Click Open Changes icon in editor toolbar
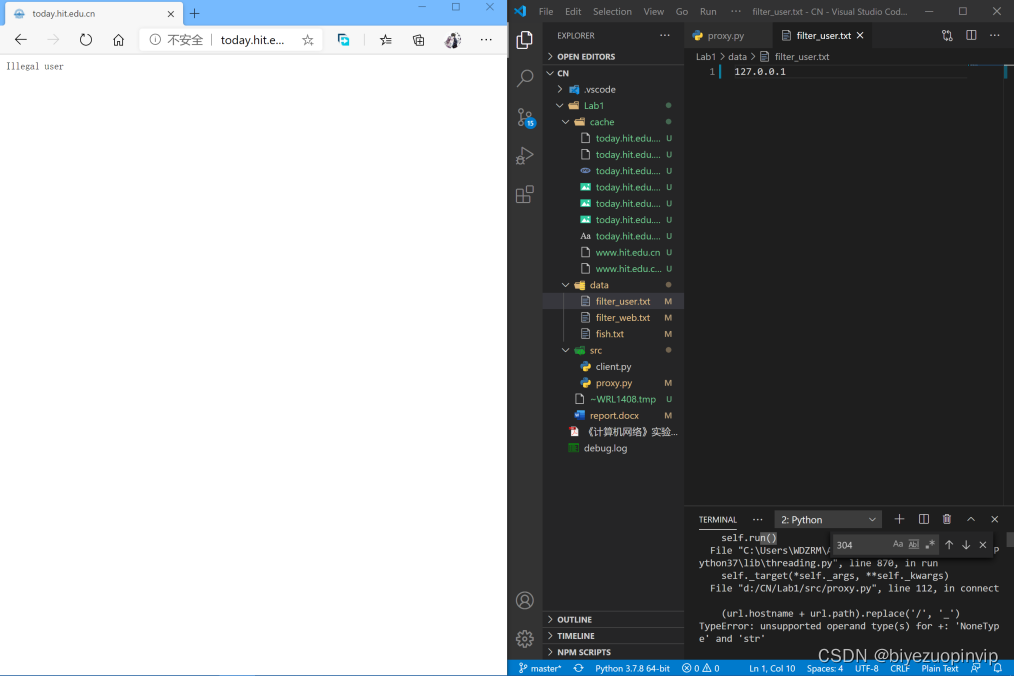 [947, 36]
